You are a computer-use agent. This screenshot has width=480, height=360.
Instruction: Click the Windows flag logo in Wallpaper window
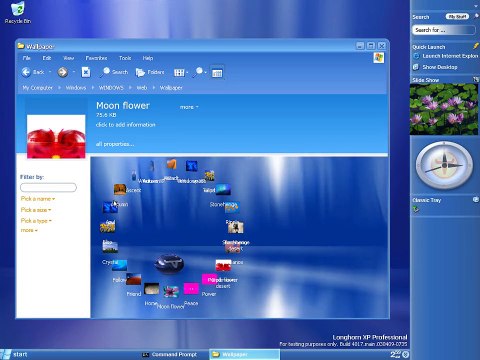[378, 58]
